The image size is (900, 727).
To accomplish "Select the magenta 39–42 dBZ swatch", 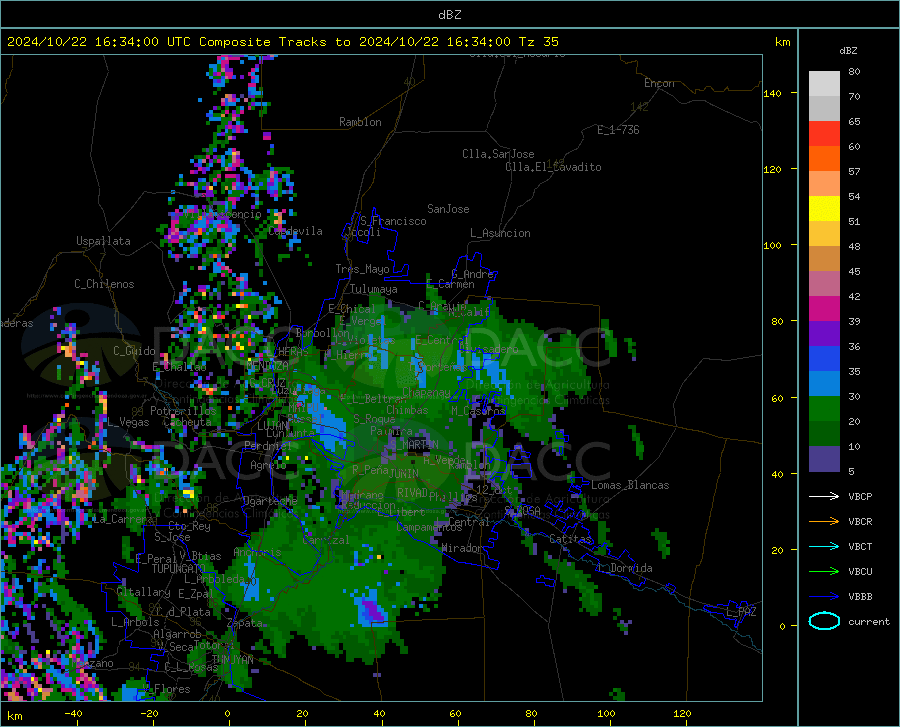I will pos(824,309).
